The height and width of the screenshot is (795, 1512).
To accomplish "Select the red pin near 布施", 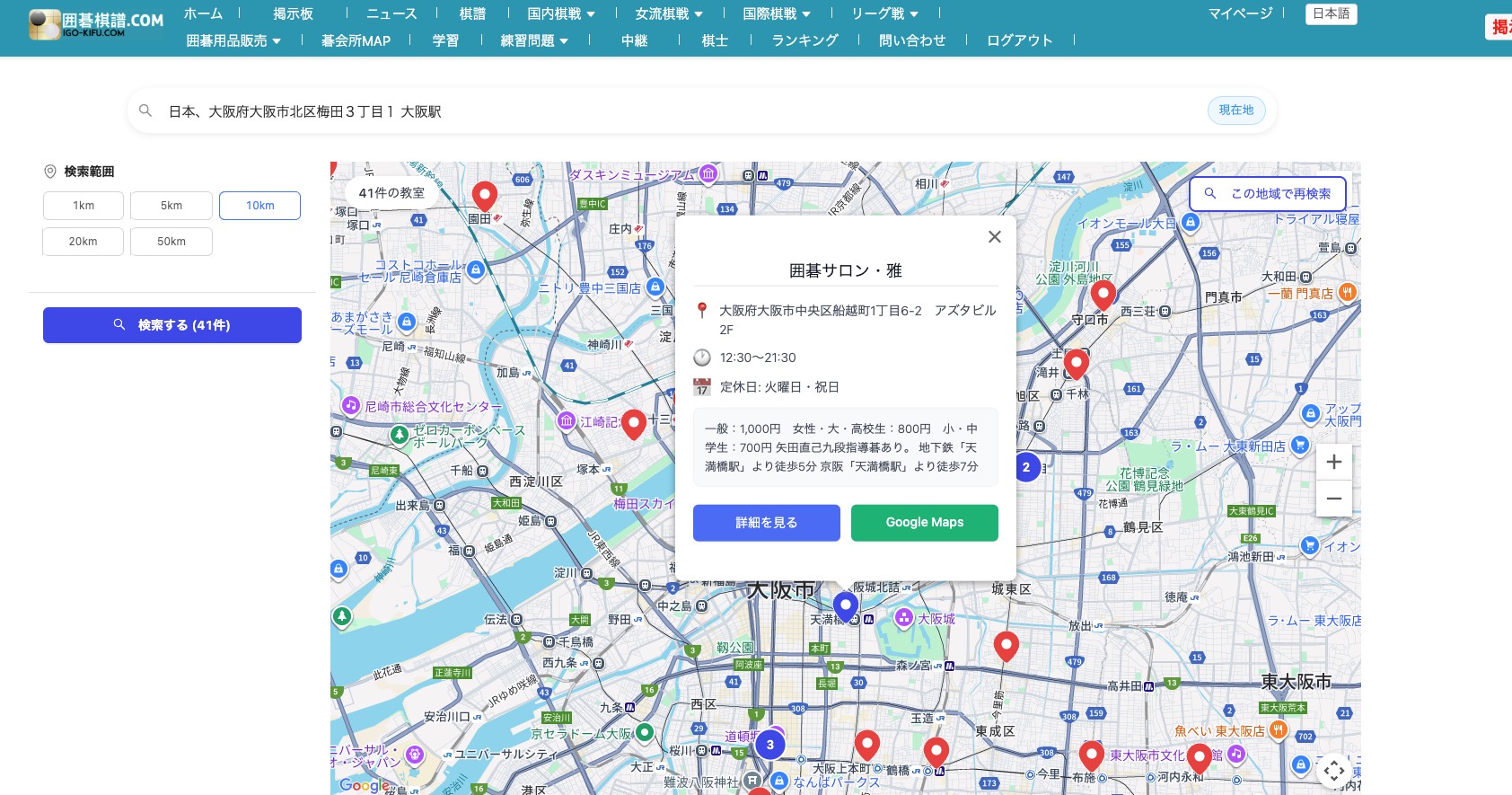I will (1091, 756).
